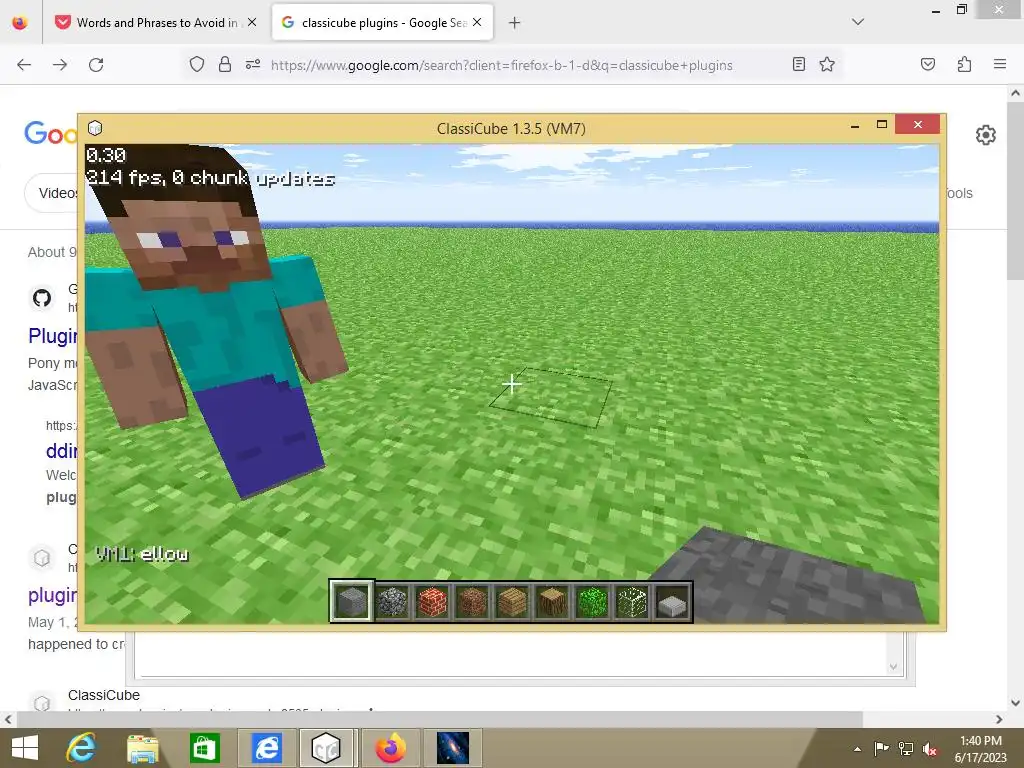Open Google logo link in Firefox

tap(50, 133)
